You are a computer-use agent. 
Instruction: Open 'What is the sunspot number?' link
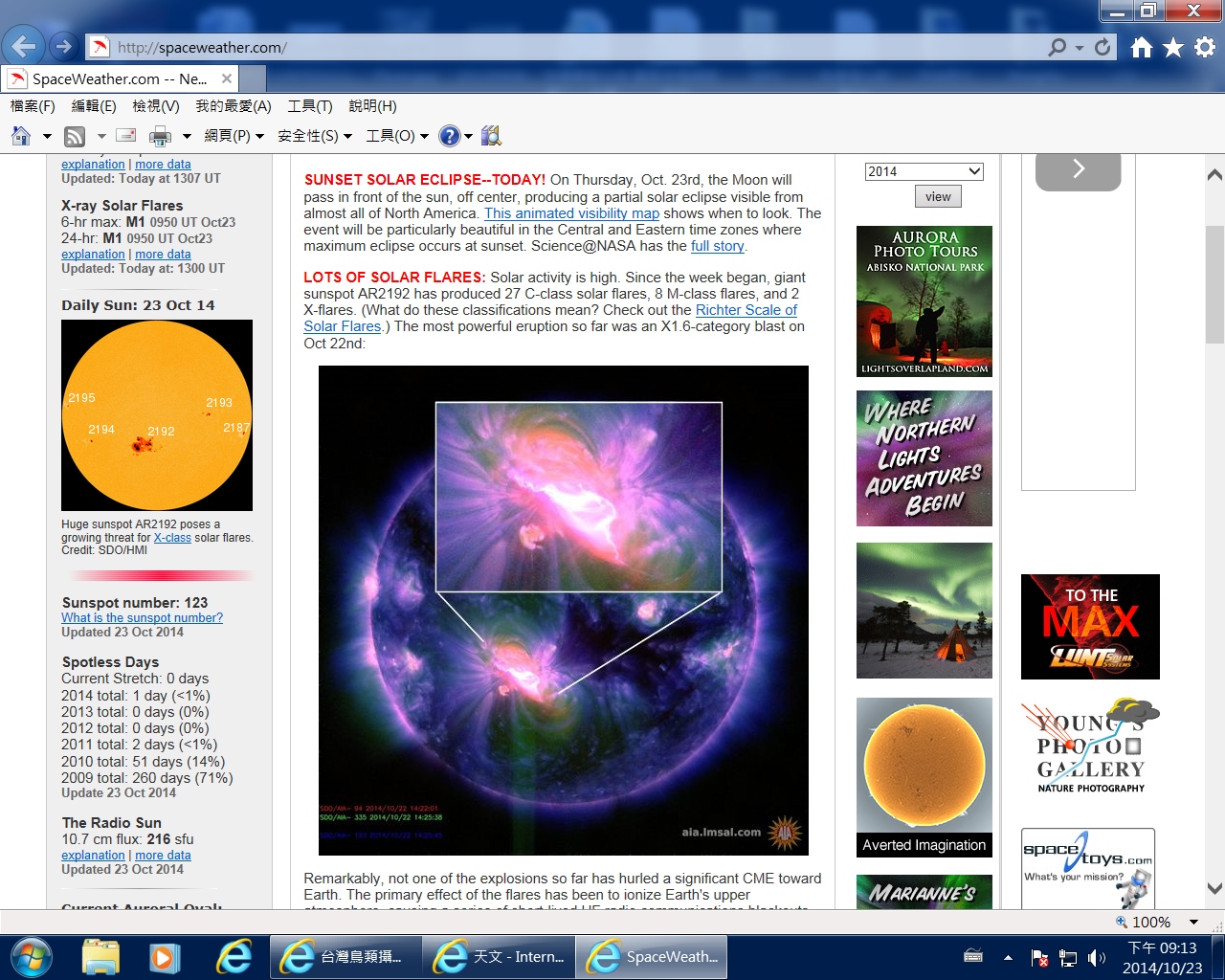(143, 618)
